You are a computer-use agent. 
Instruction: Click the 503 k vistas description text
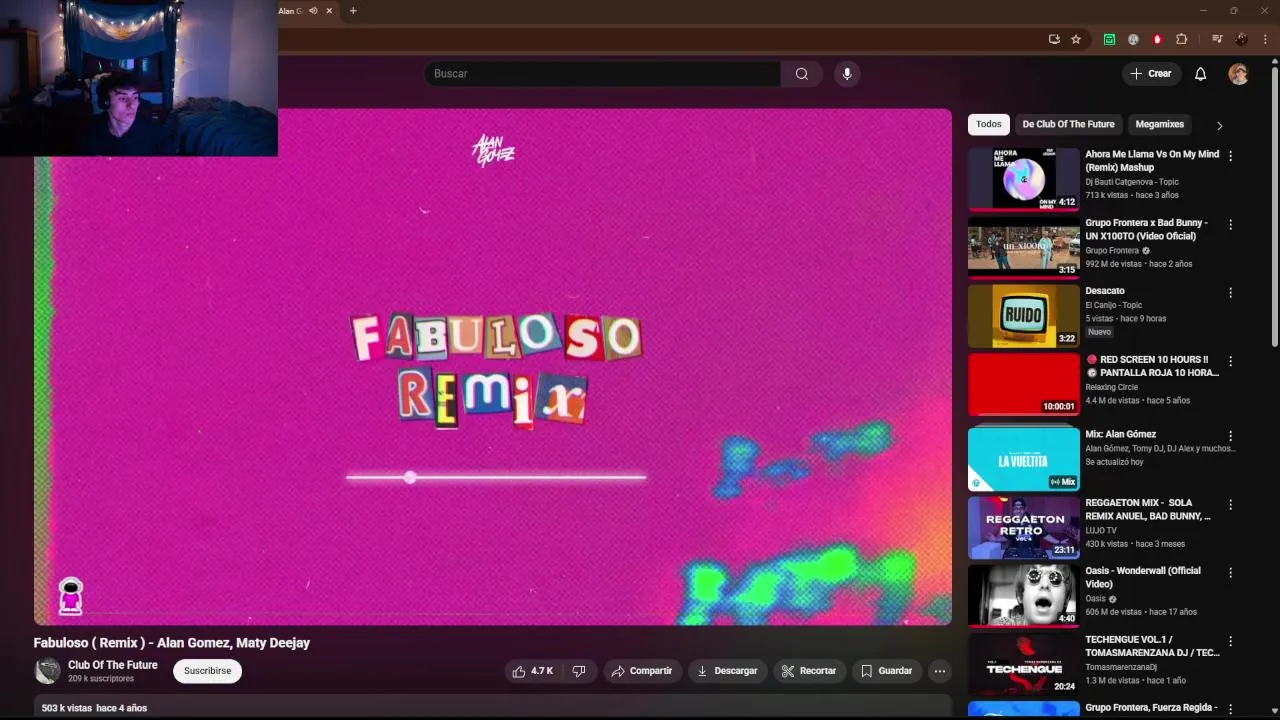coord(94,708)
